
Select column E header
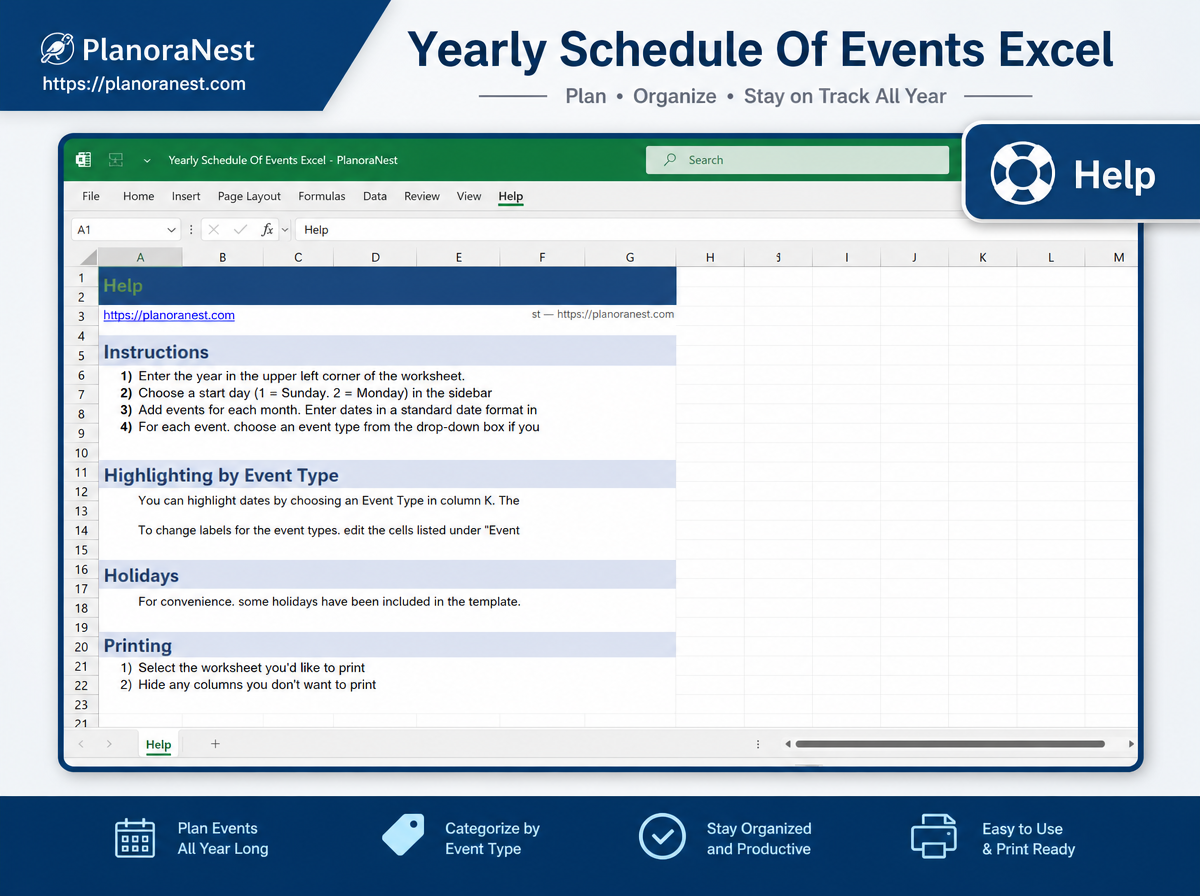click(459, 258)
